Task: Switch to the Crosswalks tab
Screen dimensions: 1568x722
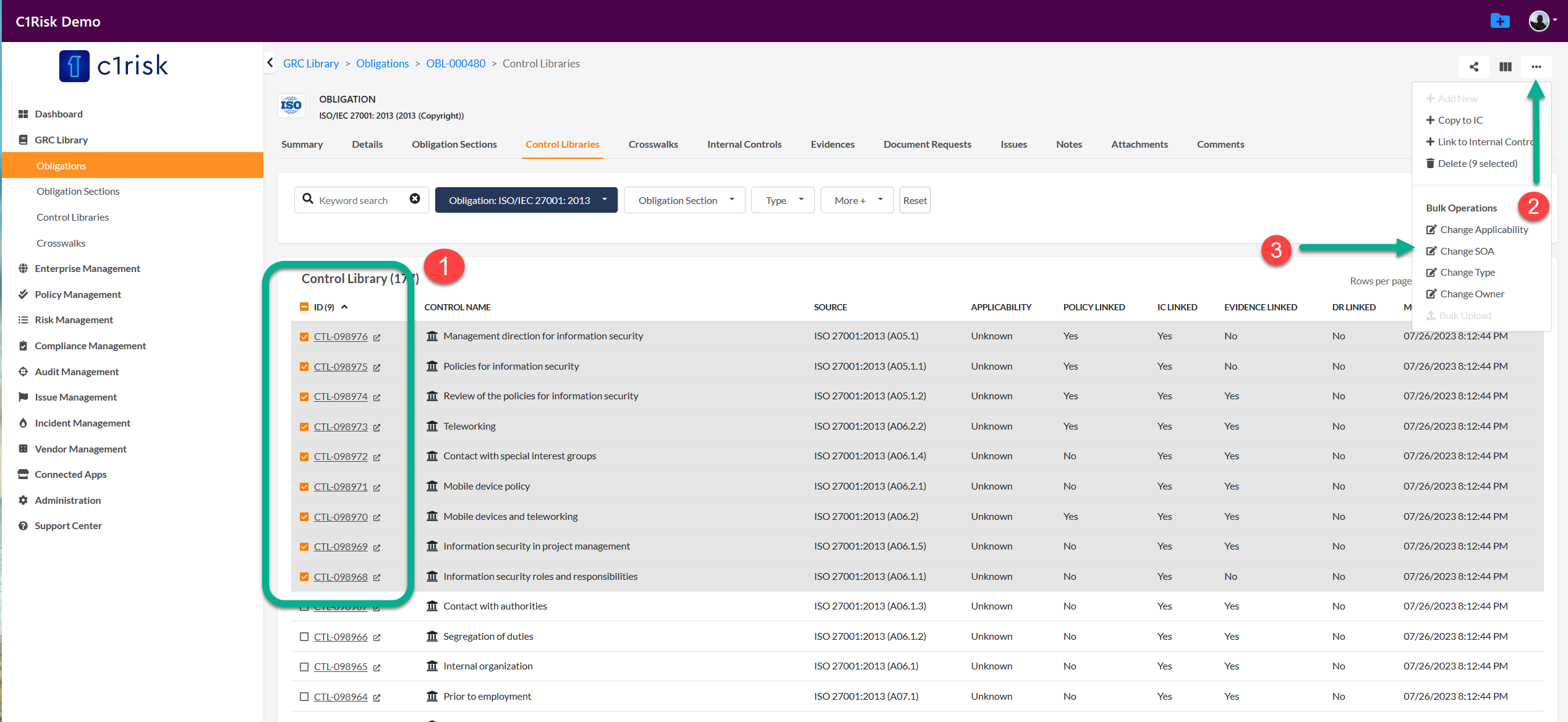Action: coord(653,144)
